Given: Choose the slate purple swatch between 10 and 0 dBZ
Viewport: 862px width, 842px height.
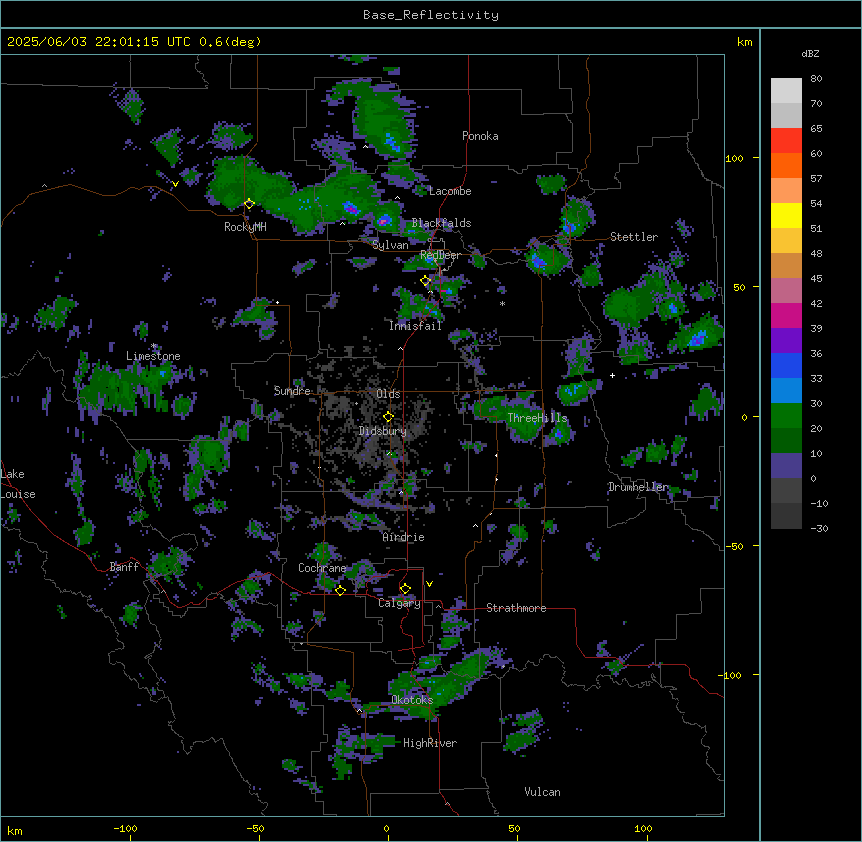Looking at the screenshot, I should 786,466.
